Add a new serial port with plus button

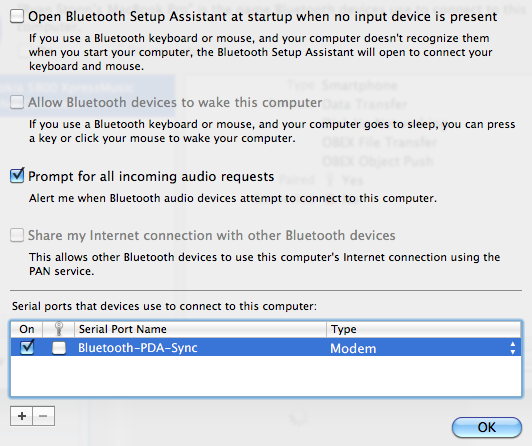click(22, 416)
